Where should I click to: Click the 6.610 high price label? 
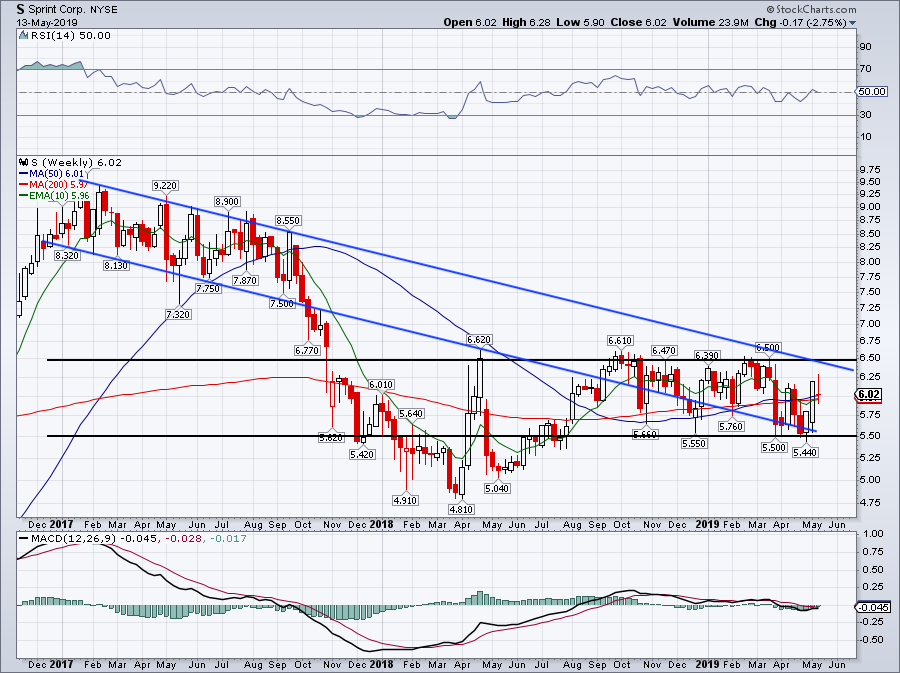click(x=620, y=340)
